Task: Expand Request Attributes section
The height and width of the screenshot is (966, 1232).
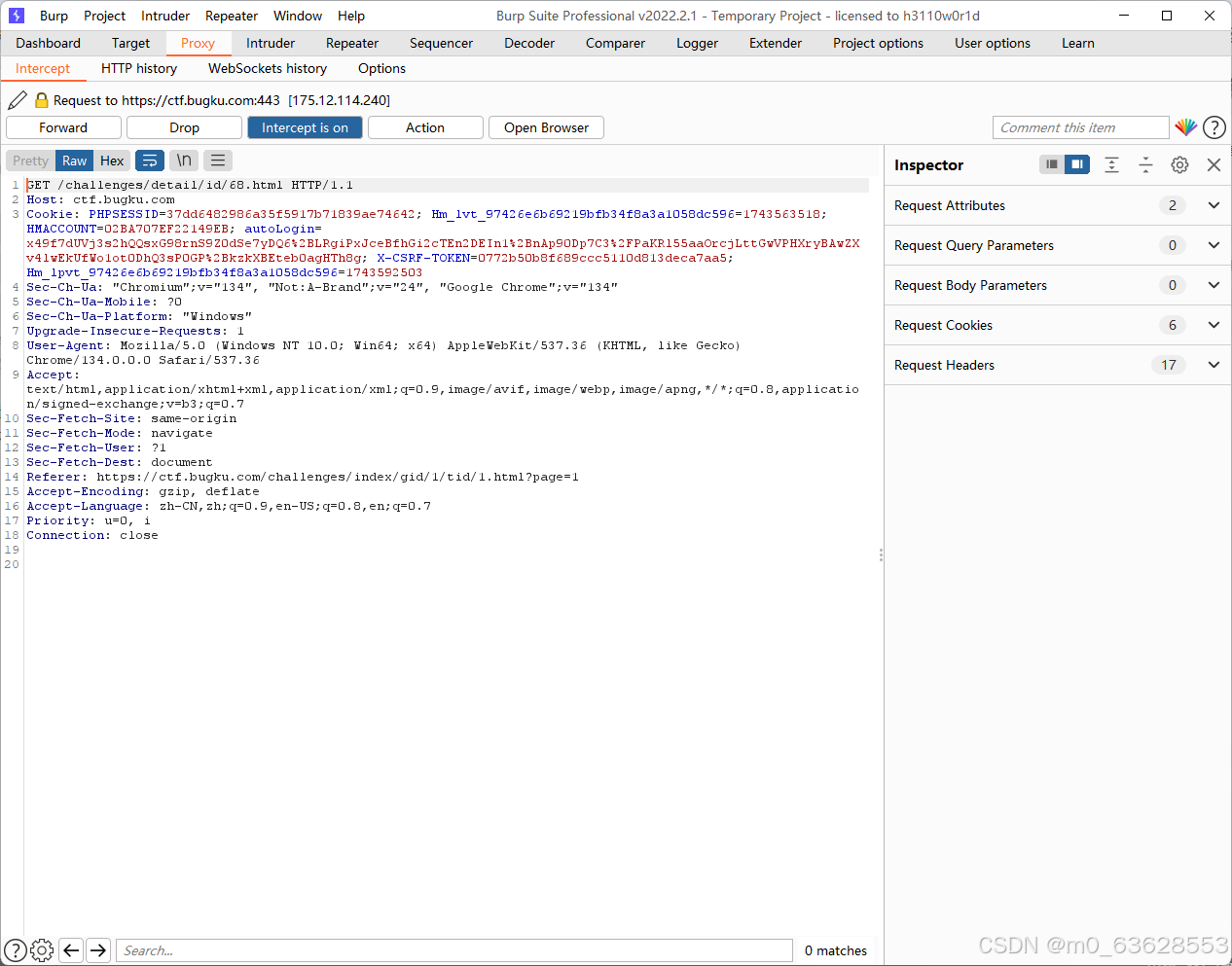Action: (x=1058, y=205)
